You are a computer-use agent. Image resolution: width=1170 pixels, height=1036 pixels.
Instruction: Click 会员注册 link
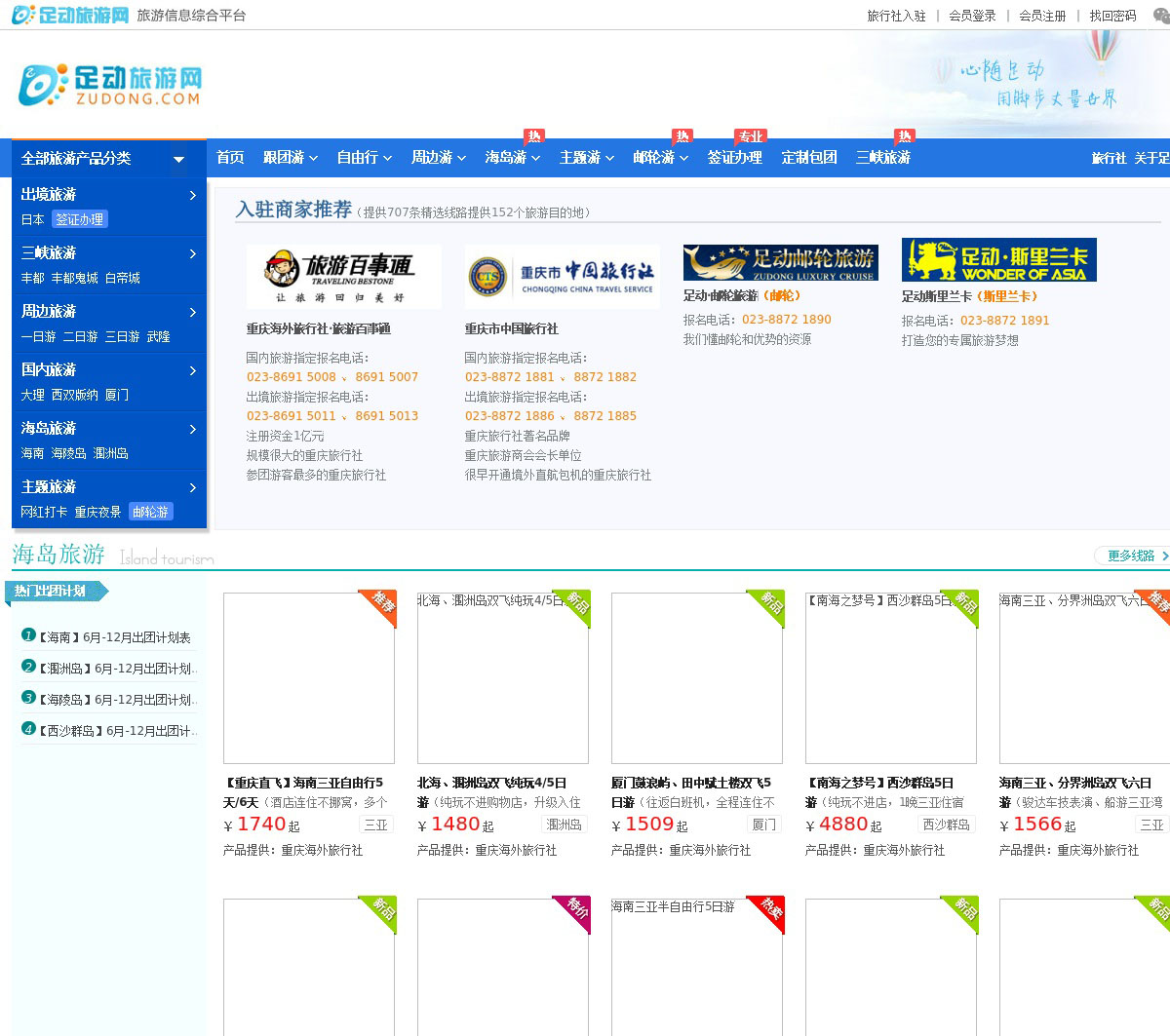tap(1042, 16)
